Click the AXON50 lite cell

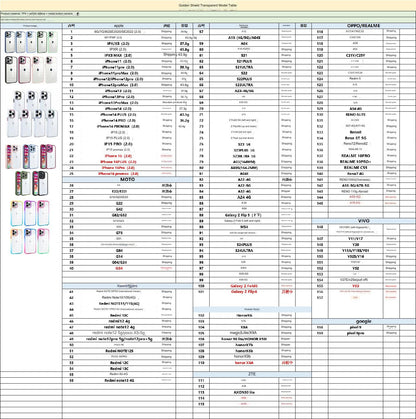pyautogui.click(x=244, y=392)
